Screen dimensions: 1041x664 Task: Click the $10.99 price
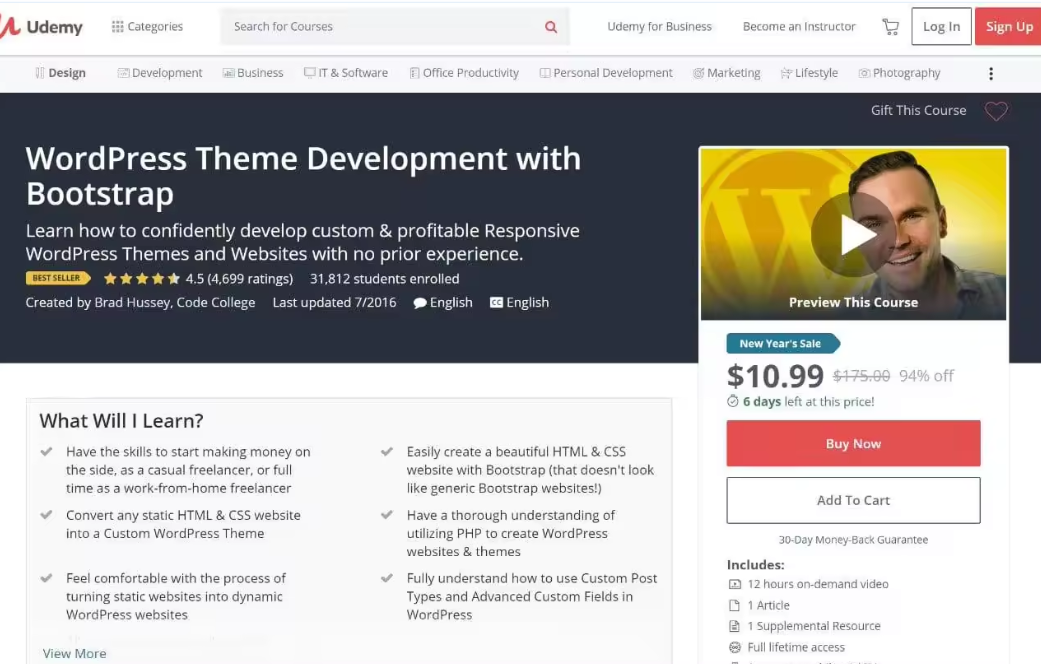775,376
